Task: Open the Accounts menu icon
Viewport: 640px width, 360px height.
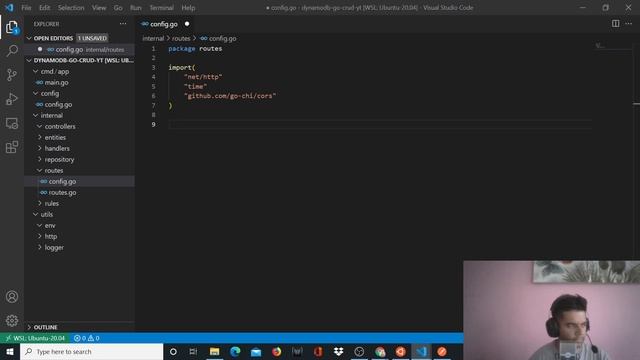Action: pyautogui.click(x=12, y=297)
